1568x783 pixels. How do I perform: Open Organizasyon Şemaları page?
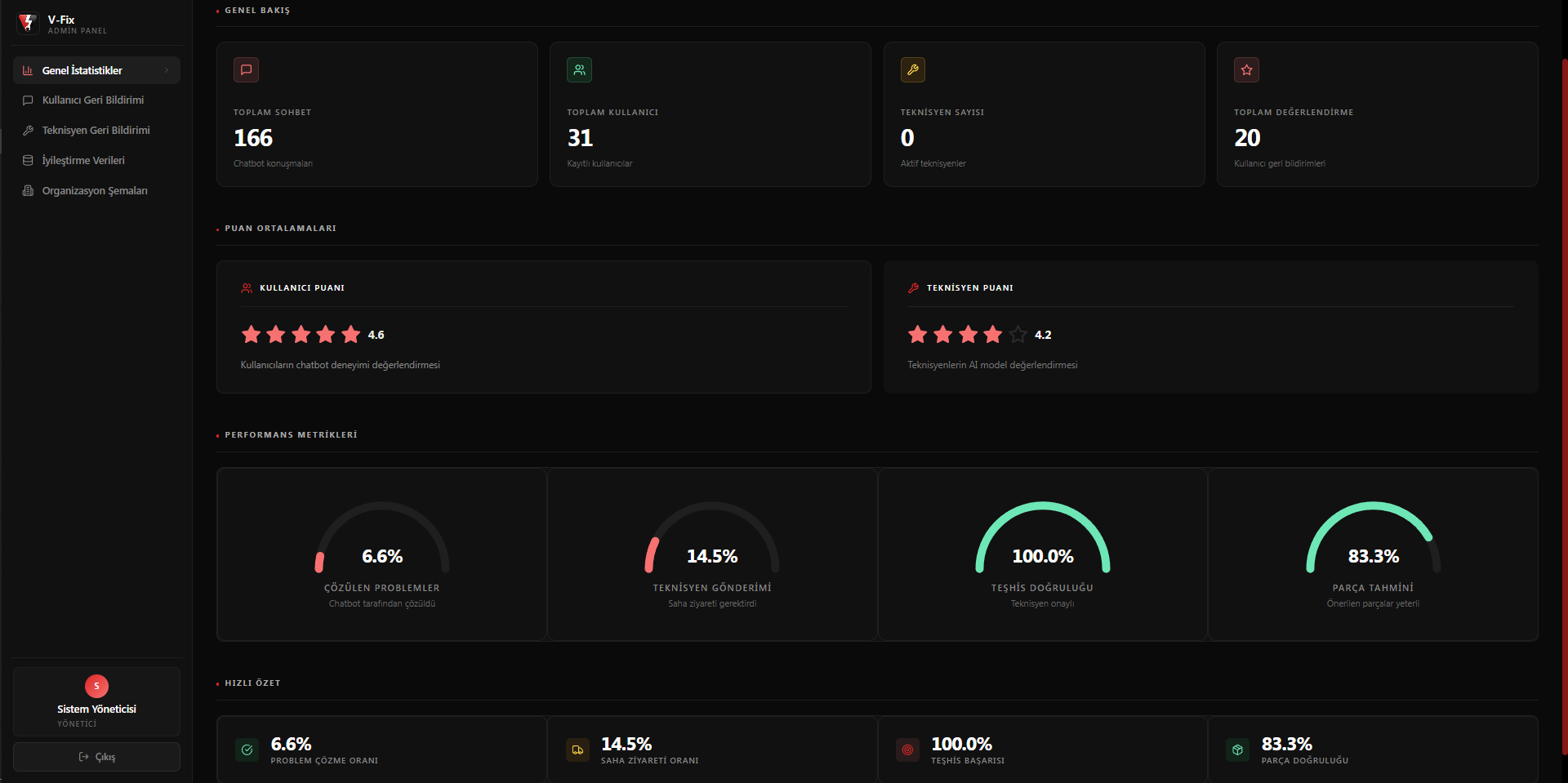click(96, 191)
